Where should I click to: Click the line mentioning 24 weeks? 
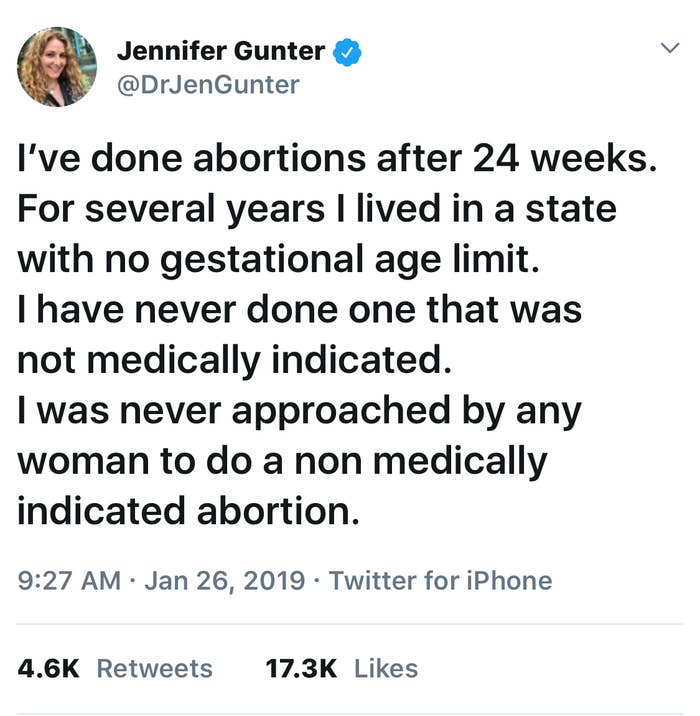[337, 158]
